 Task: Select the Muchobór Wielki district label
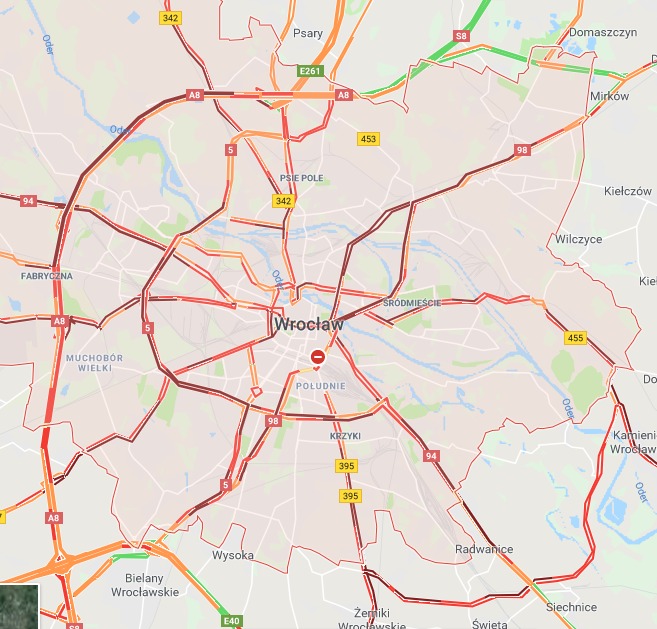[95, 363]
